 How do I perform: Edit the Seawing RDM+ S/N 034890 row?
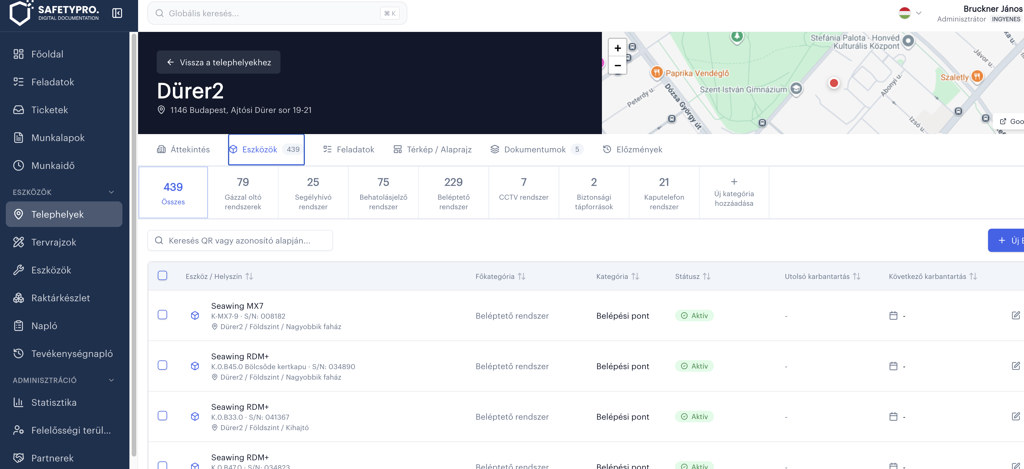1016,366
